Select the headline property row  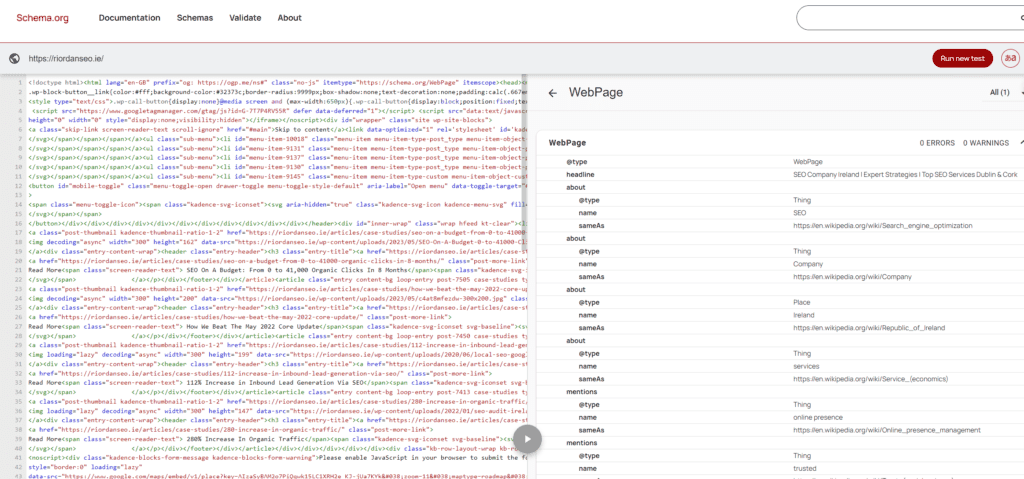(780, 174)
